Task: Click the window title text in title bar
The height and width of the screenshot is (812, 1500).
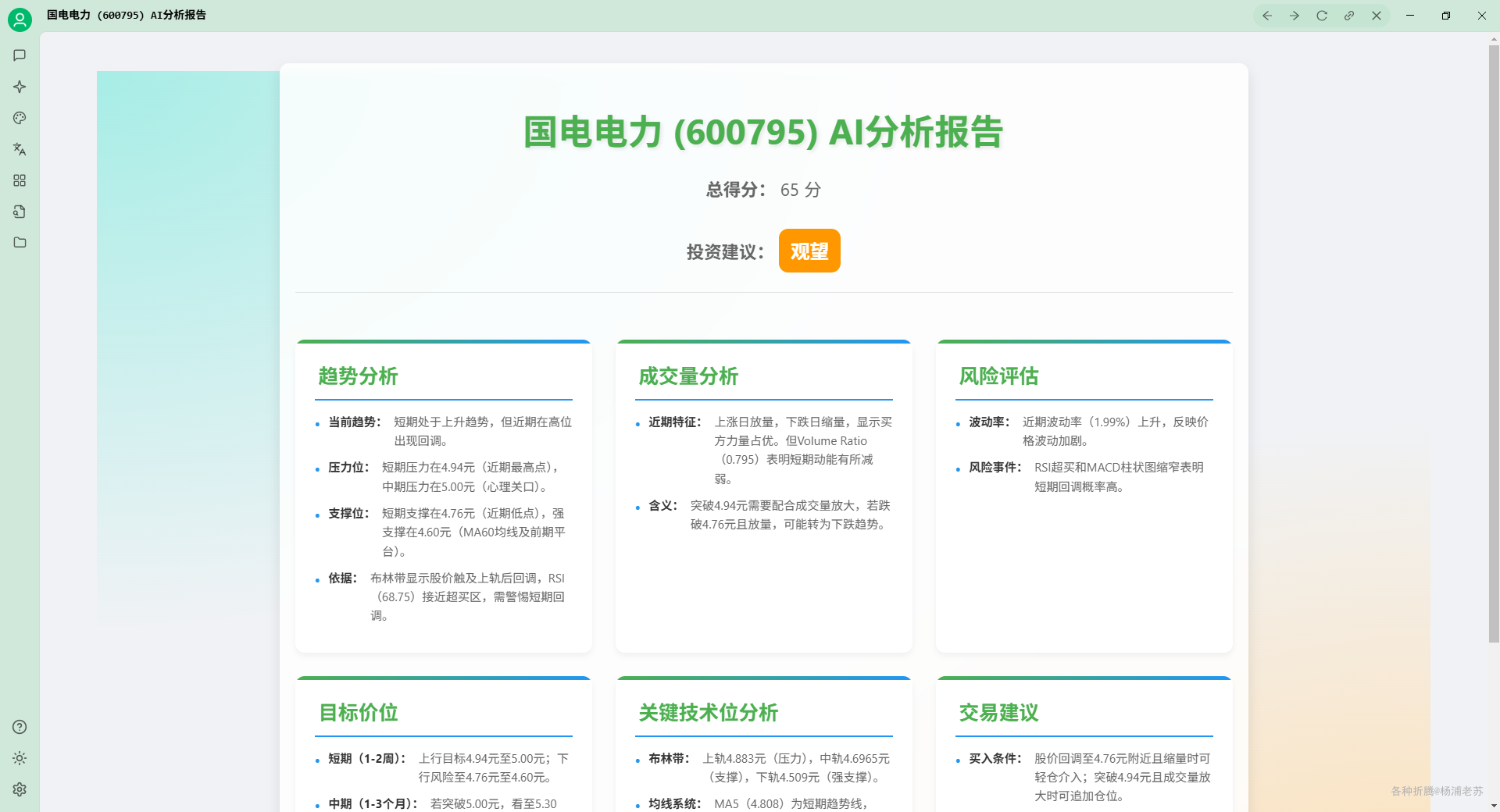Action: pyautogui.click(x=126, y=15)
